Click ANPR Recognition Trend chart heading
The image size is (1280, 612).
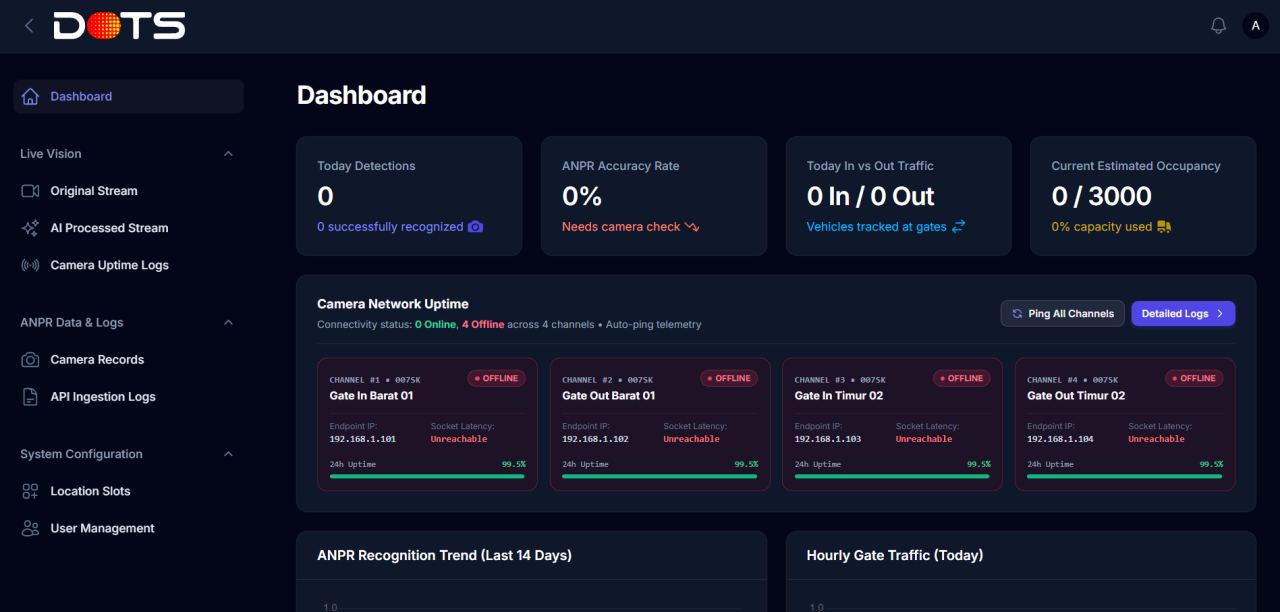tap(444, 555)
